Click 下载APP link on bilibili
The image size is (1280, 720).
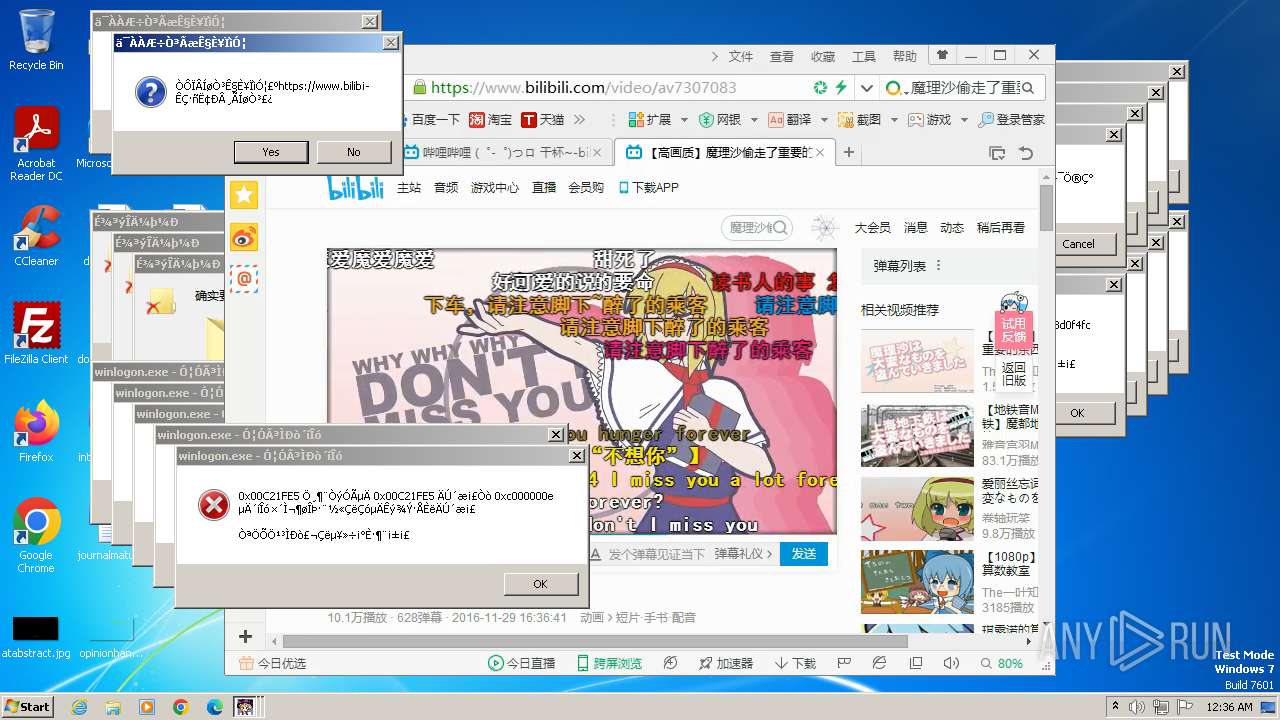click(648, 187)
